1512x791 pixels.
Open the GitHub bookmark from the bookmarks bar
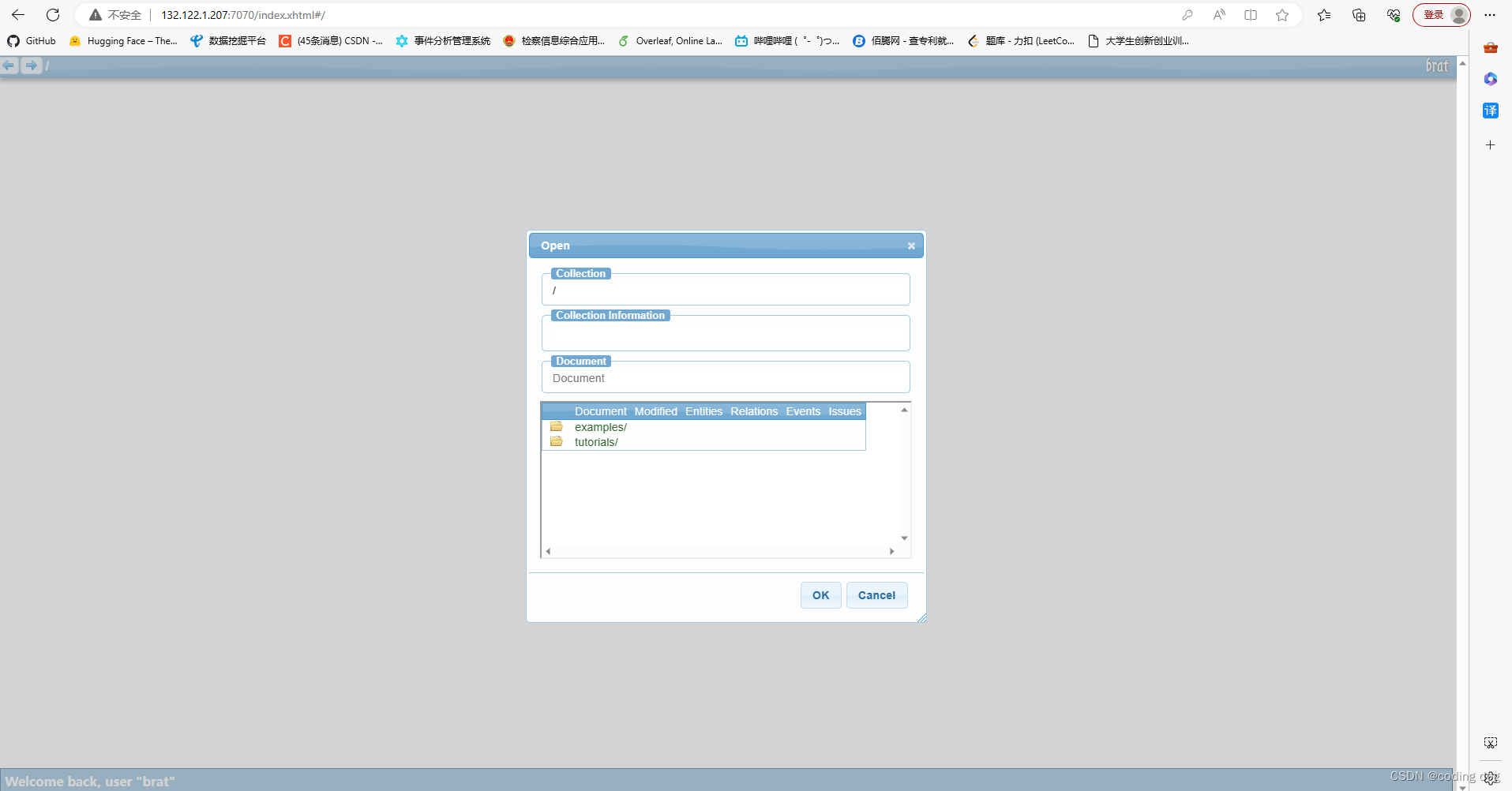pyautogui.click(x=32, y=41)
